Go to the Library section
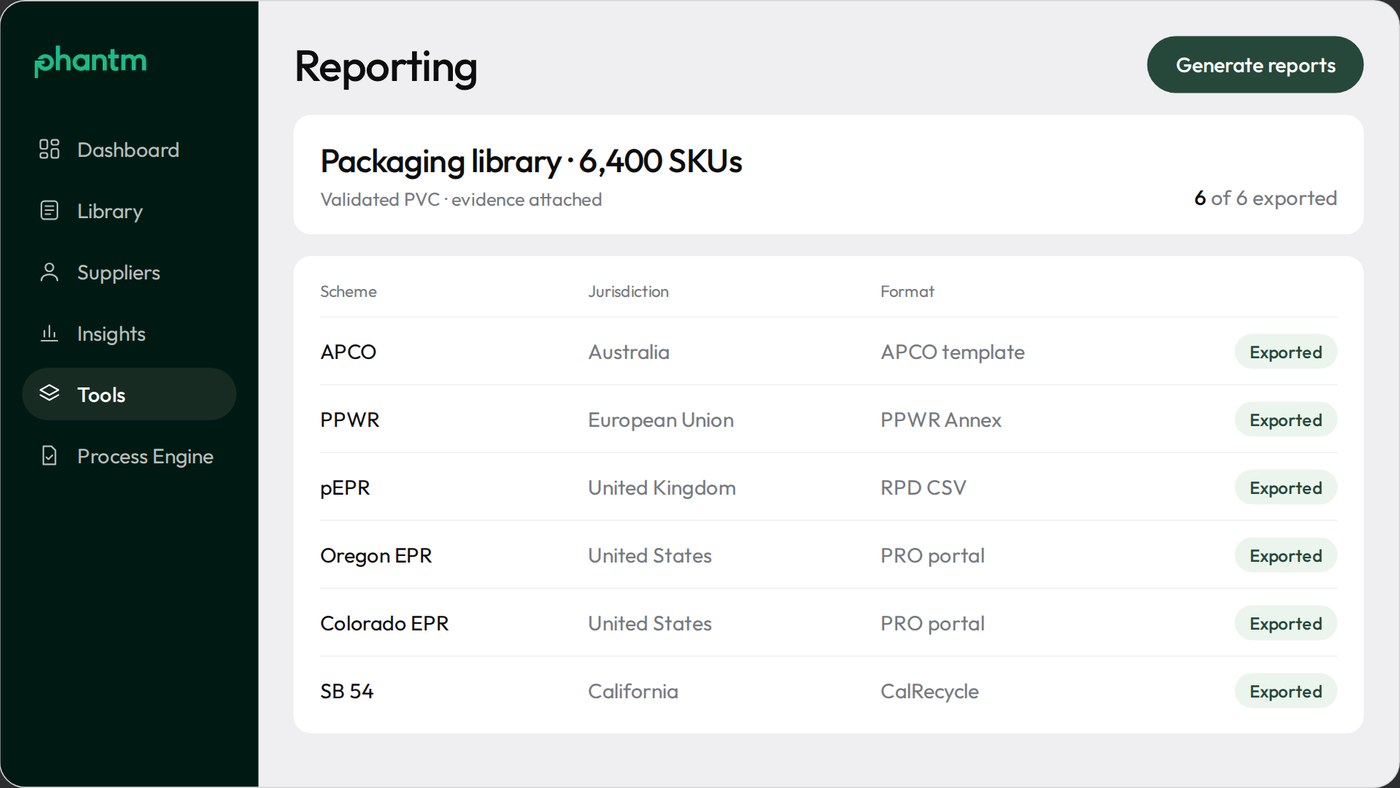Screen dimensions: 1400x788 pyautogui.click(x=129, y=211)
